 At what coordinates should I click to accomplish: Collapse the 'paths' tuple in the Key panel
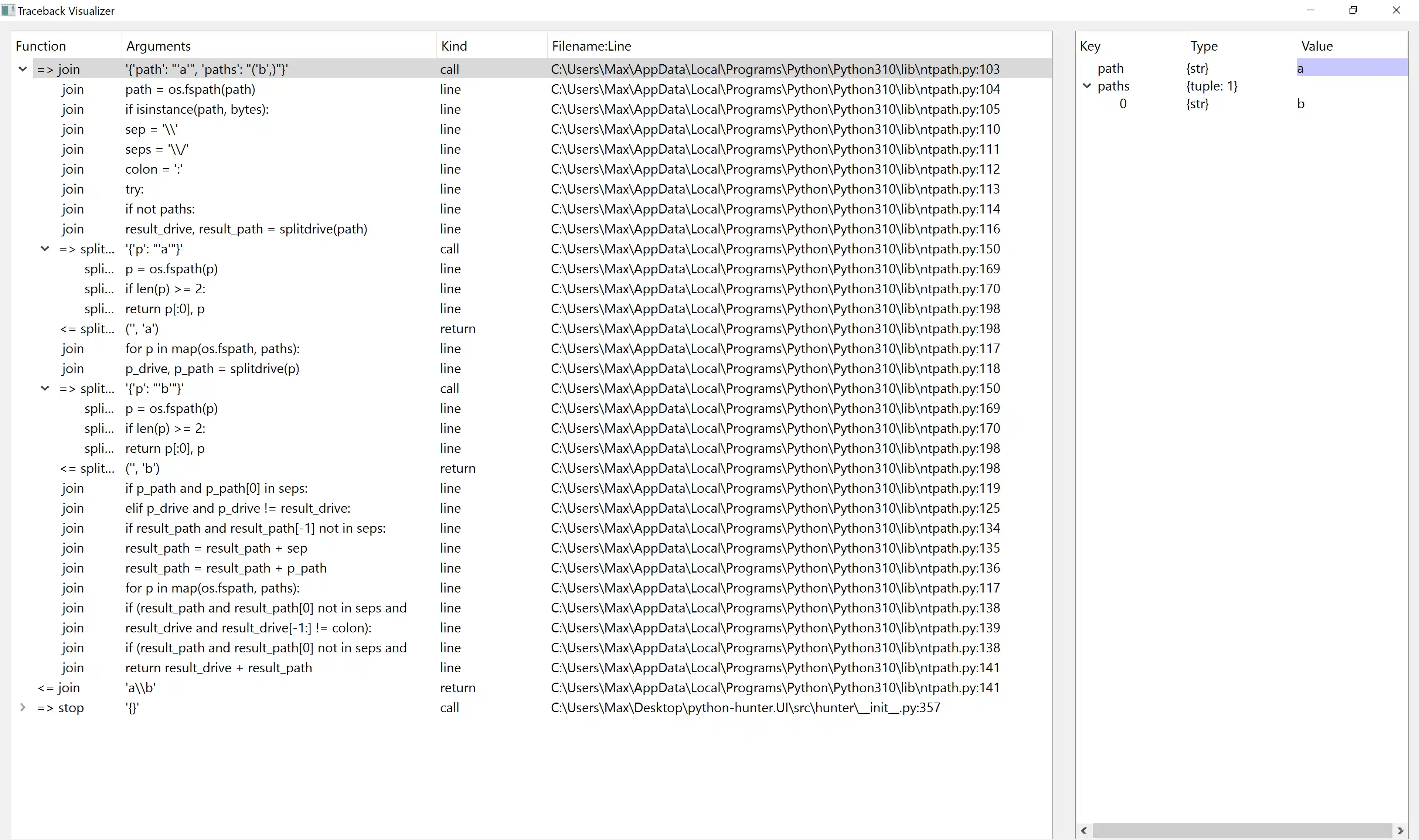click(x=1087, y=86)
